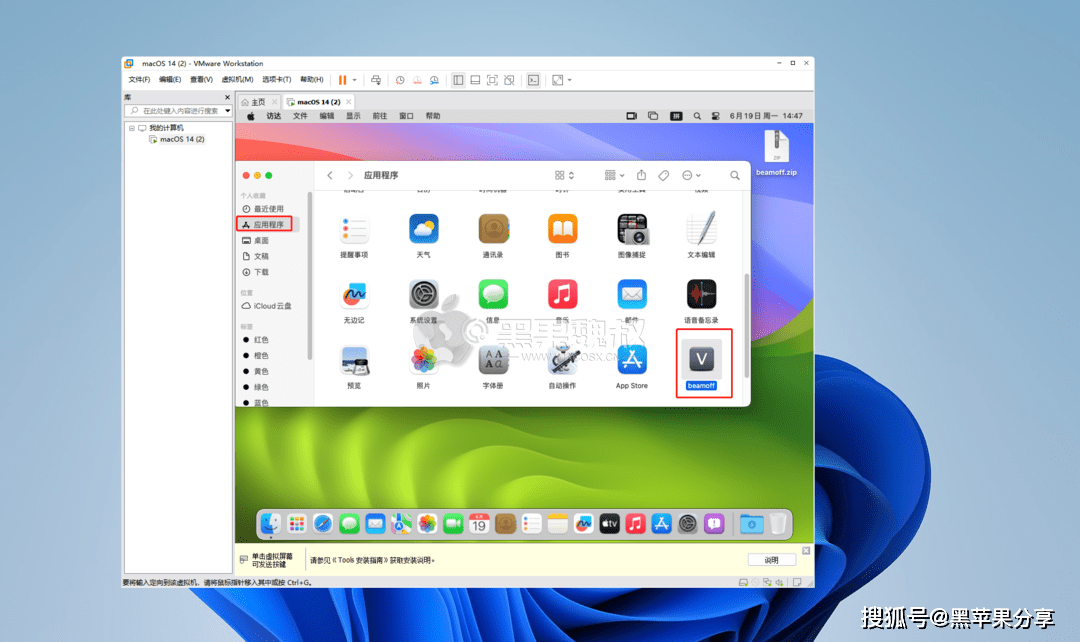The height and width of the screenshot is (642, 1080).
Task: Close the 库 library panel
Action: [x=227, y=97]
